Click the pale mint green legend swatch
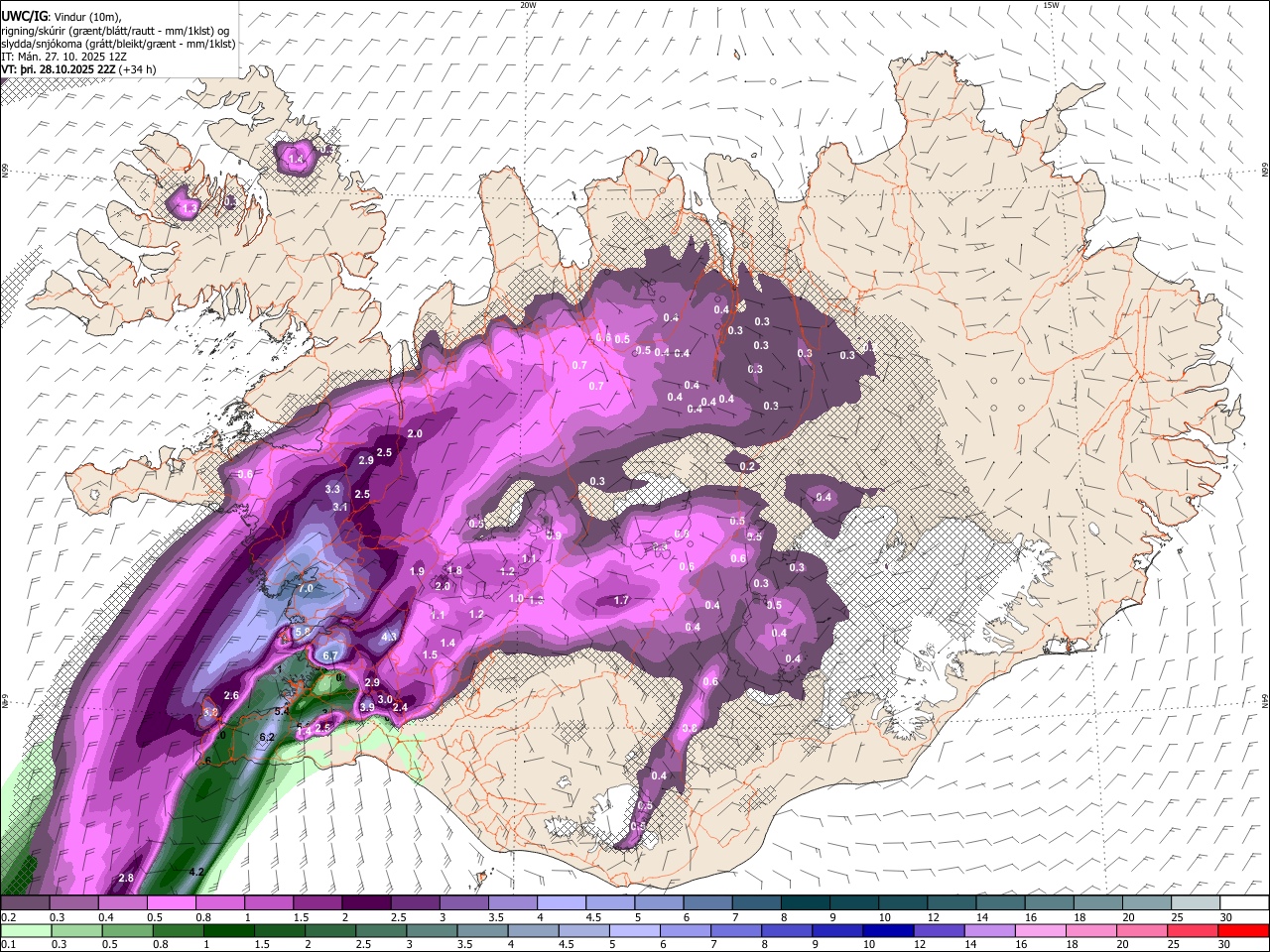This screenshot has width=1270, height=952. click(x=25, y=930)
